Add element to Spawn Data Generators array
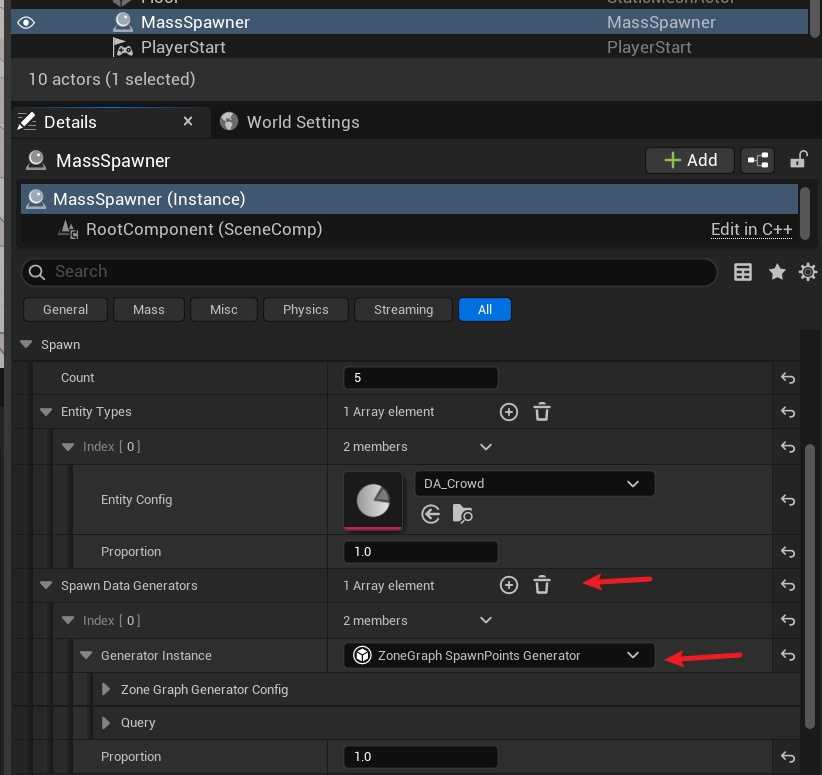The image size is (822, 775). (509, 586)
